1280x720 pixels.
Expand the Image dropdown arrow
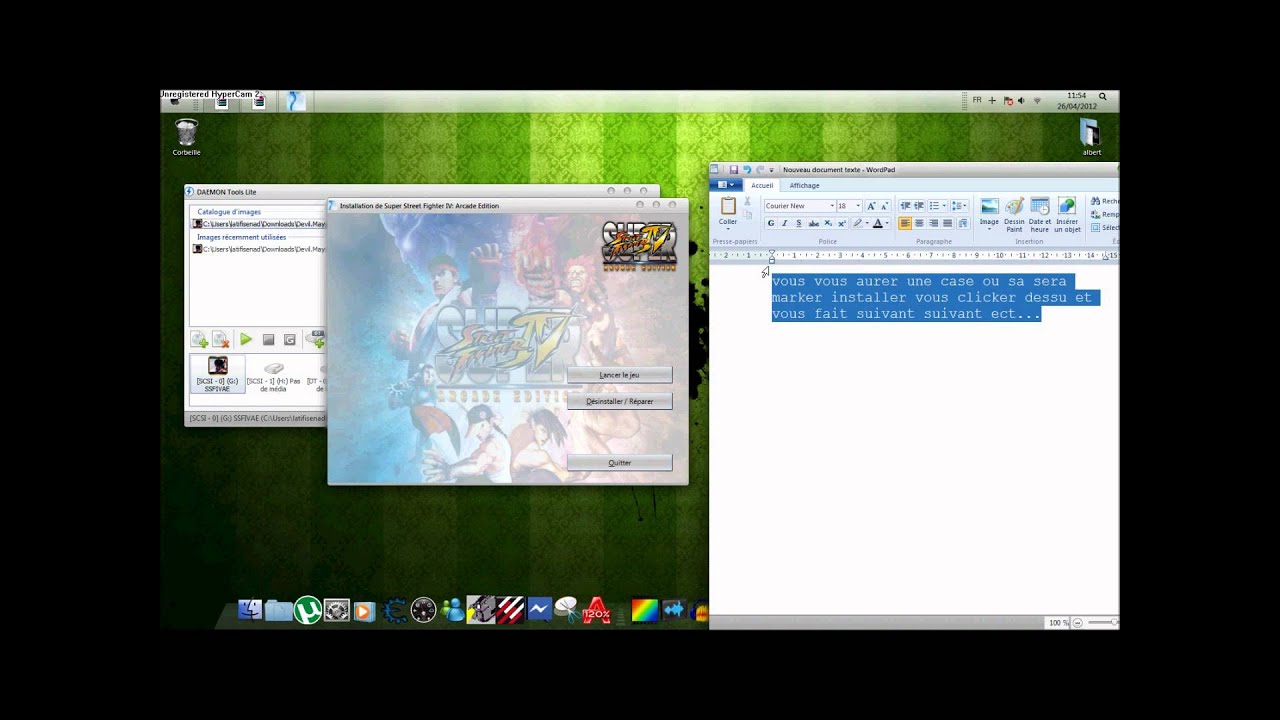pyautogui.click(x=989, y=229)
